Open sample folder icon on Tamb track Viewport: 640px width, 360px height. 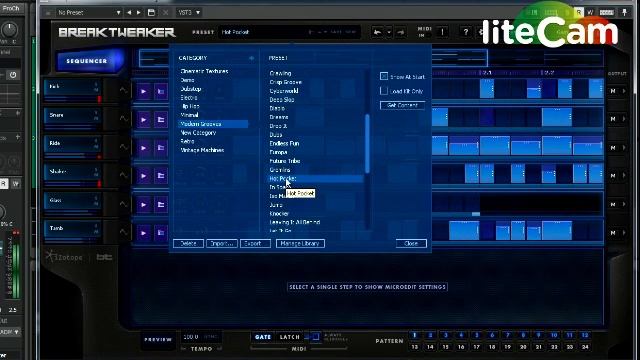[x=161, y=233]
